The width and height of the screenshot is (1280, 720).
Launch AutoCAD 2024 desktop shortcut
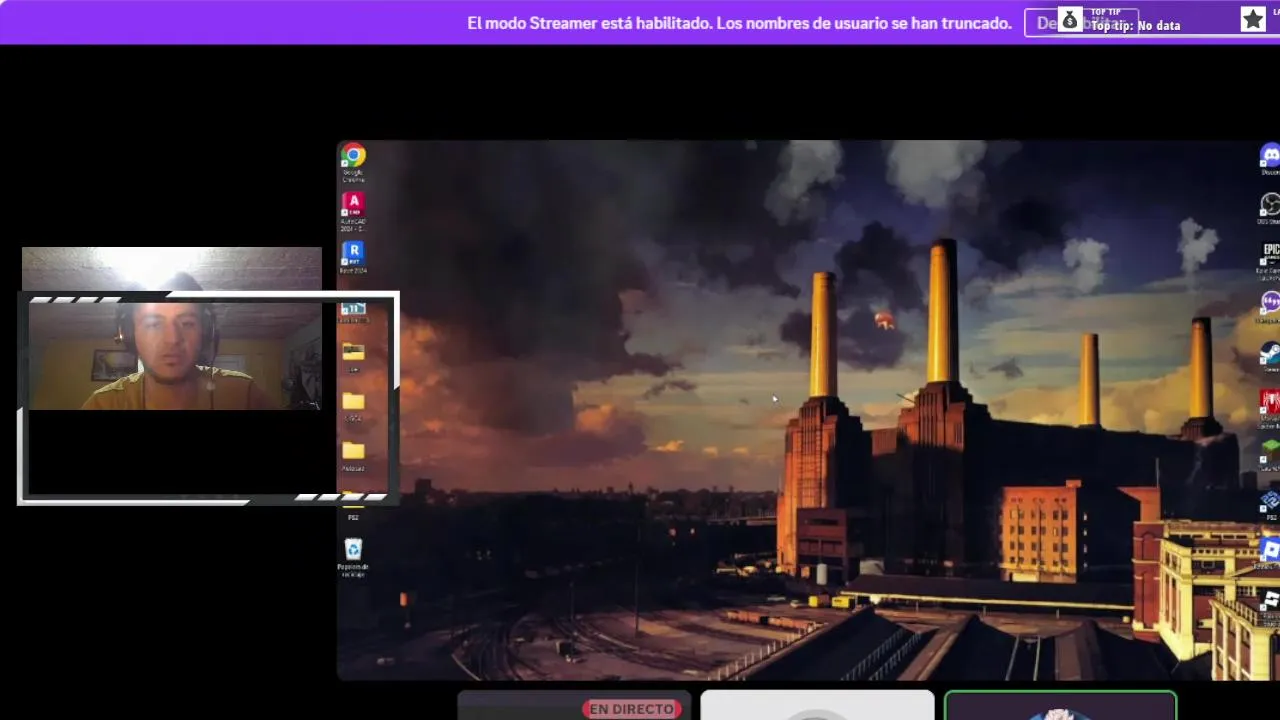353,210
